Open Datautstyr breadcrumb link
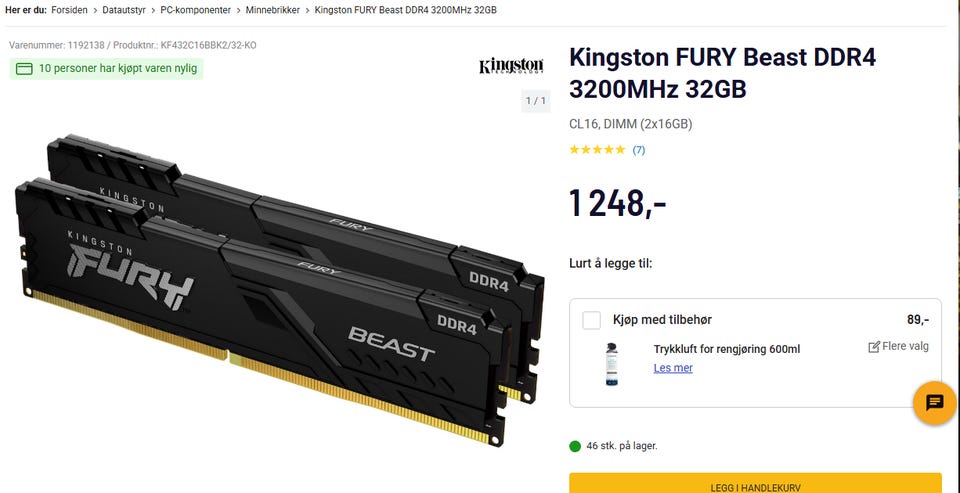Viewport: 960px width, 493px height. 124,10
